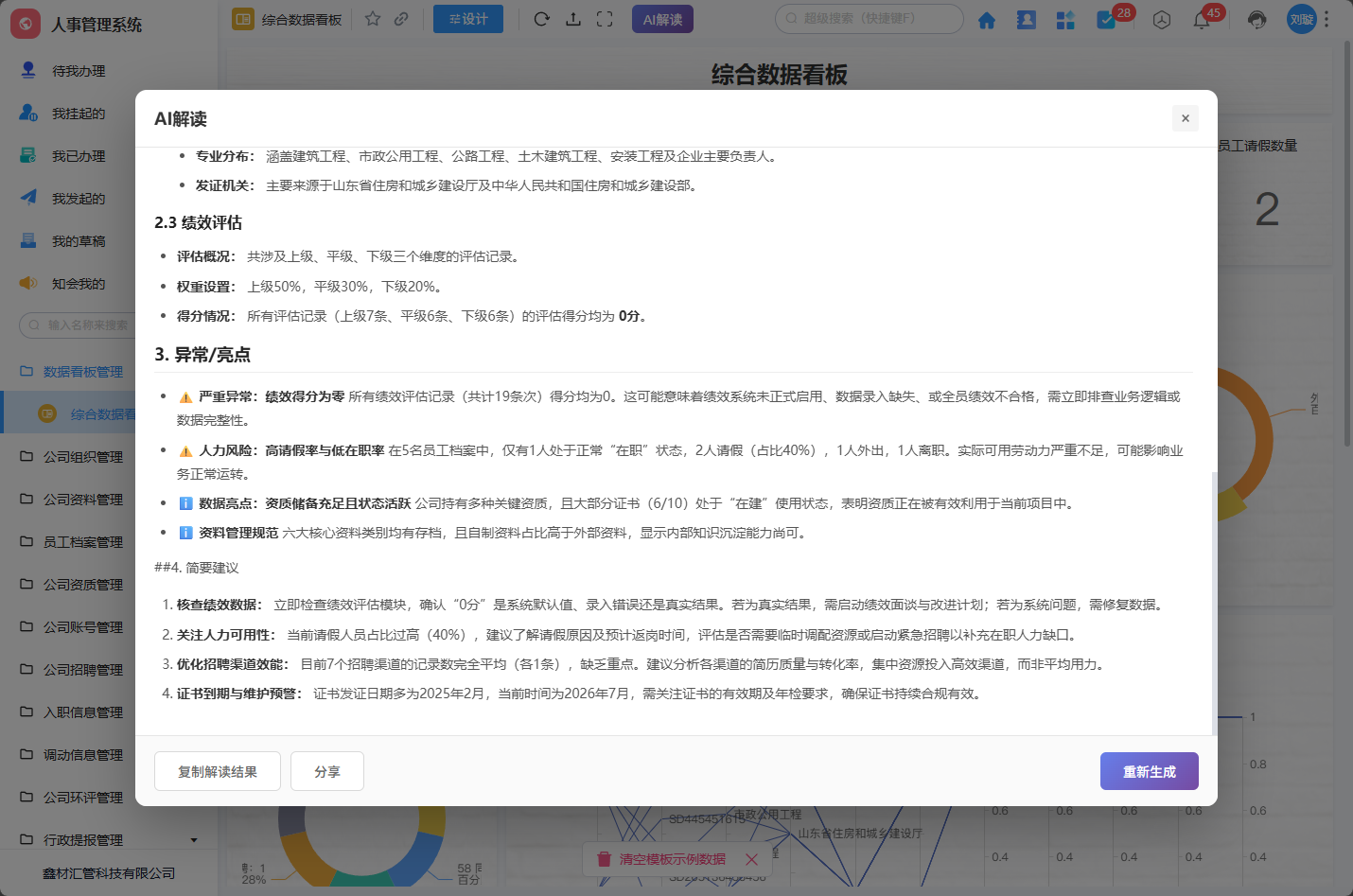
Task: Expand the 行政提报管理 menu arrow
Action: pos(194,840)
